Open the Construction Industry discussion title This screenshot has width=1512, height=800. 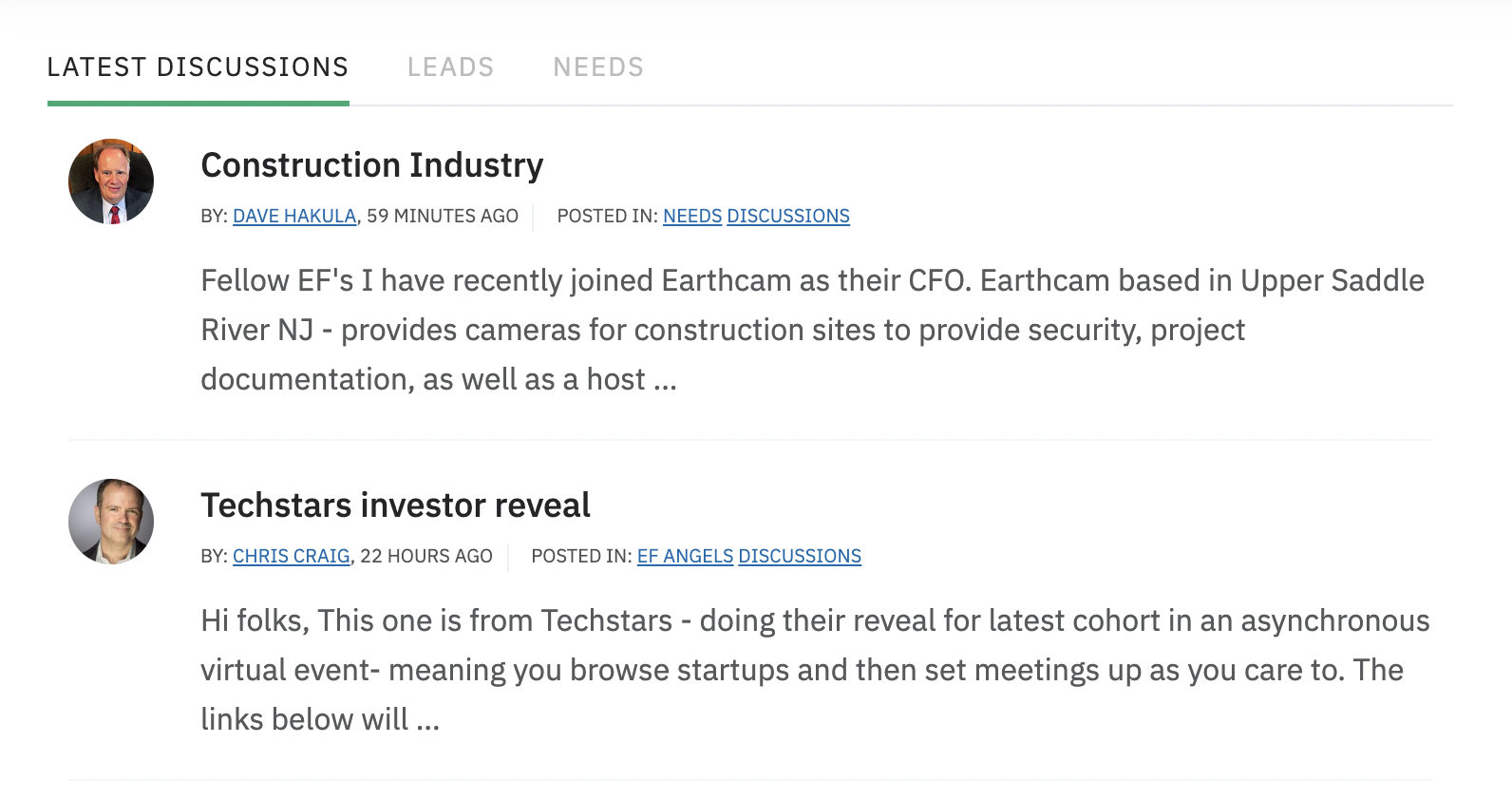pyautogui.click(x=371, y=165)
